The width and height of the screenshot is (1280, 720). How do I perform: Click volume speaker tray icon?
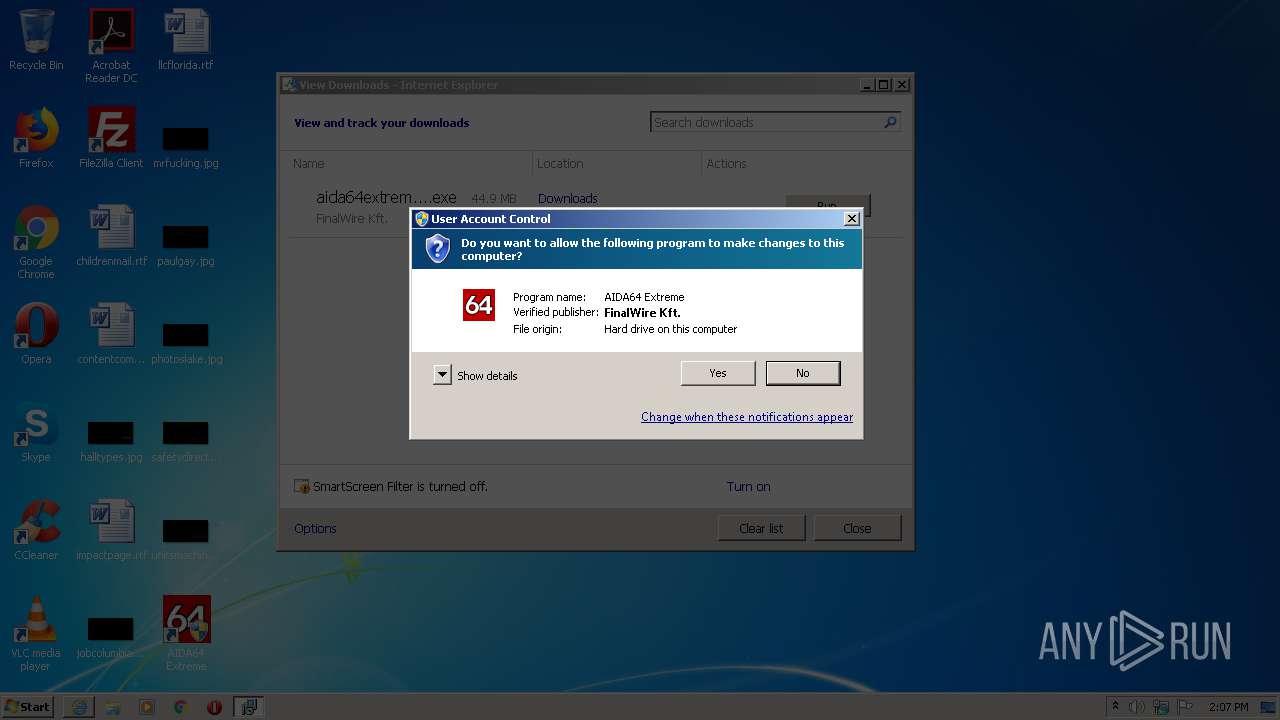click(1137, 707)
